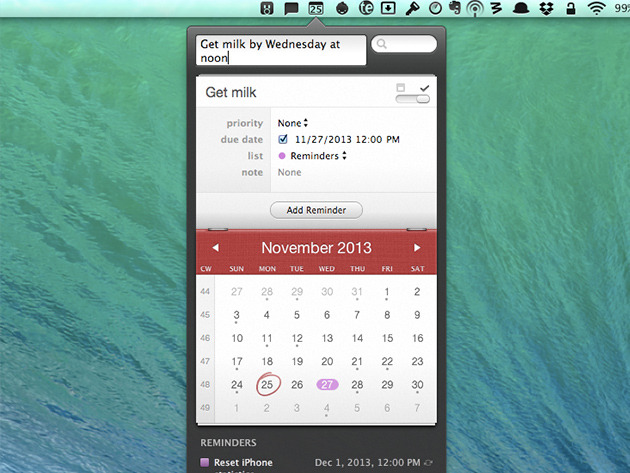Screen dimensions: 630x473
Task: Click the Get milk reminder title
Action: tap(231, 92)
